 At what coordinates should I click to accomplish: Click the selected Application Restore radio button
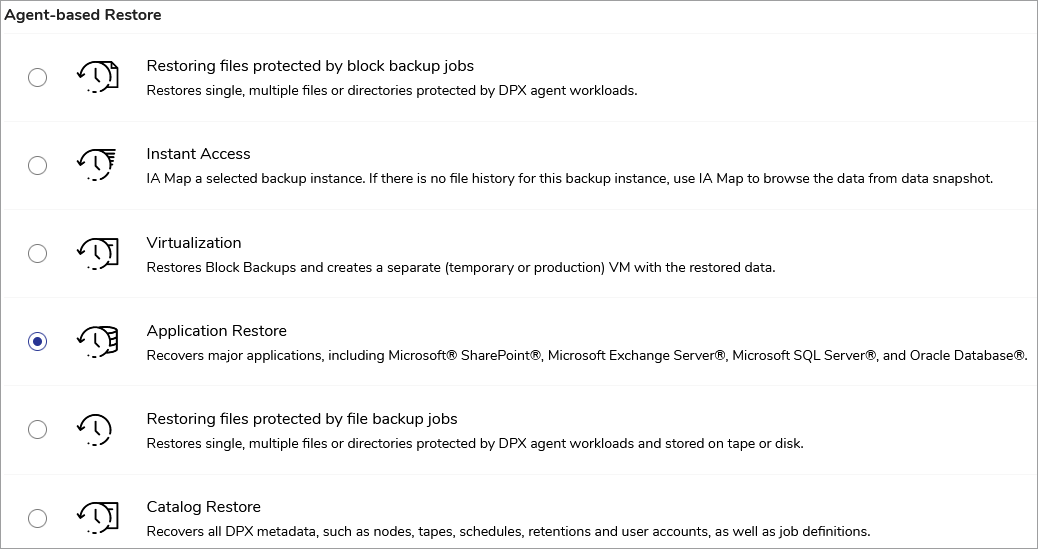[37, 341]
